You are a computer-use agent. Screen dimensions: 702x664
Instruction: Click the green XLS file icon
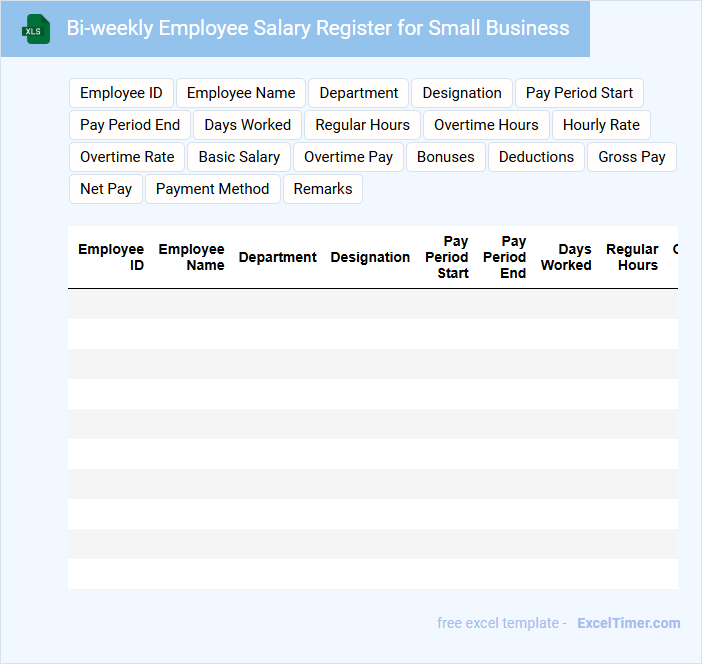coord(36,29)
